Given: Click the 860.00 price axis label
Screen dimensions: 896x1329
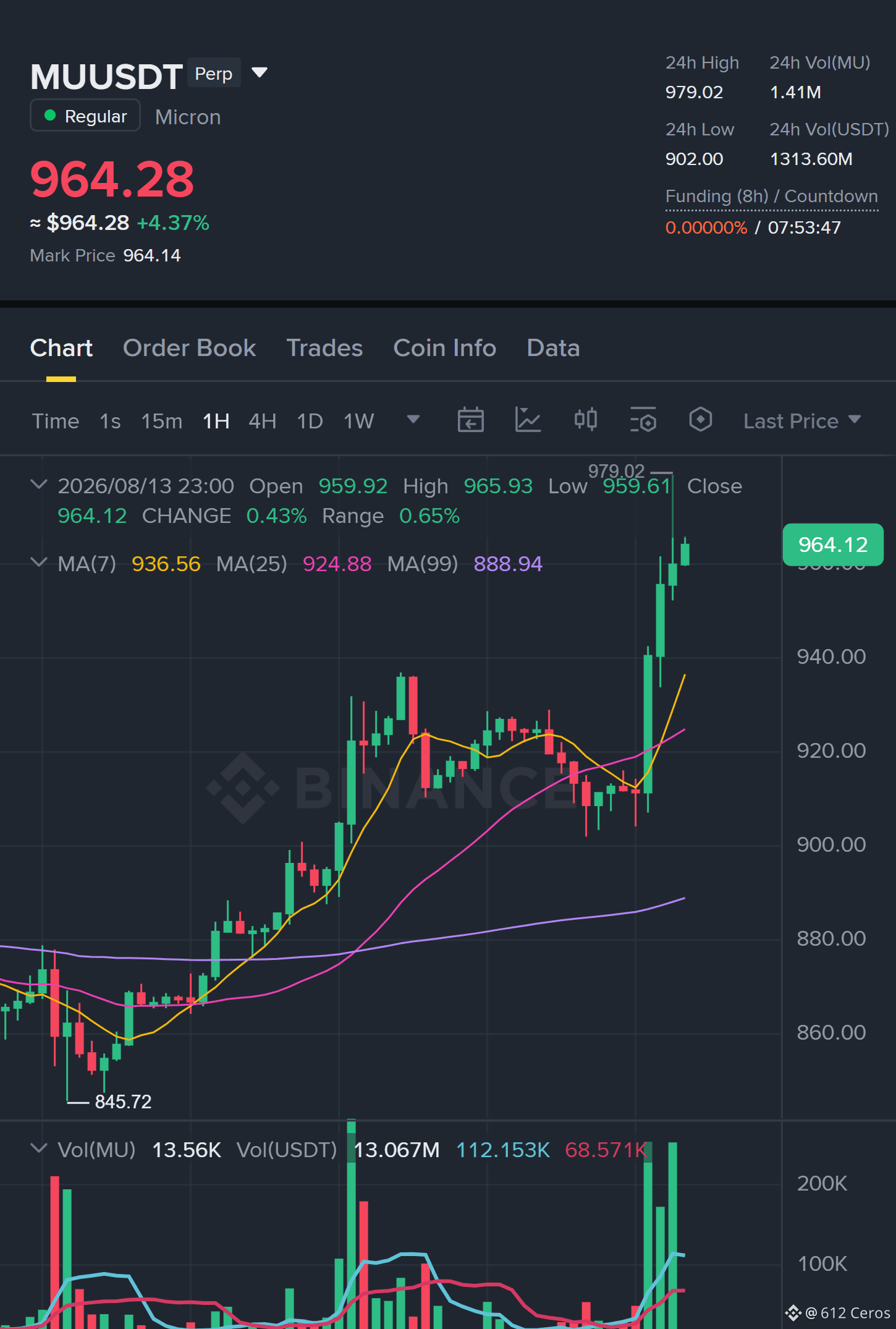Looking at the screenshot, I should tap(831, 1032).
